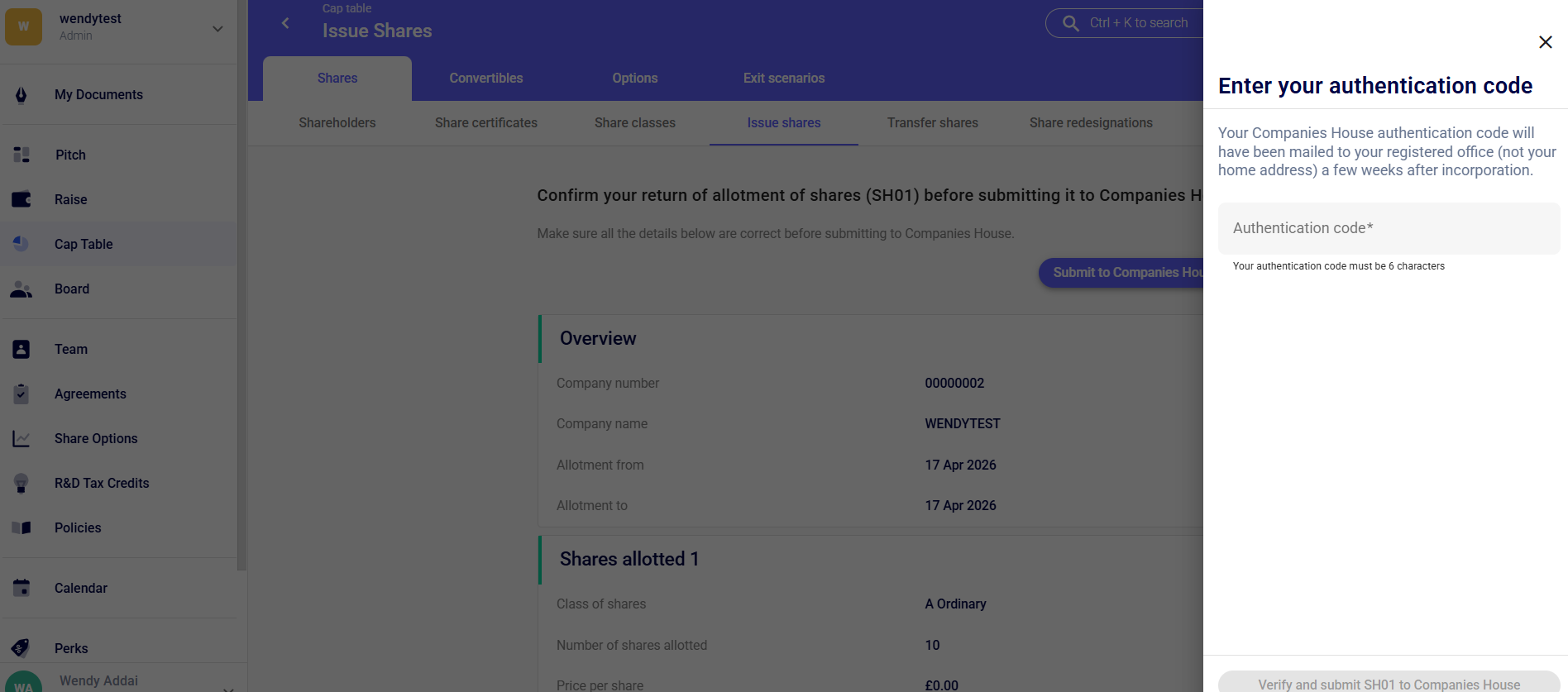The width and height of the screenshot is (1568, 692).
Task: Go back using the header arrow
Action: [x=285, y=23]
